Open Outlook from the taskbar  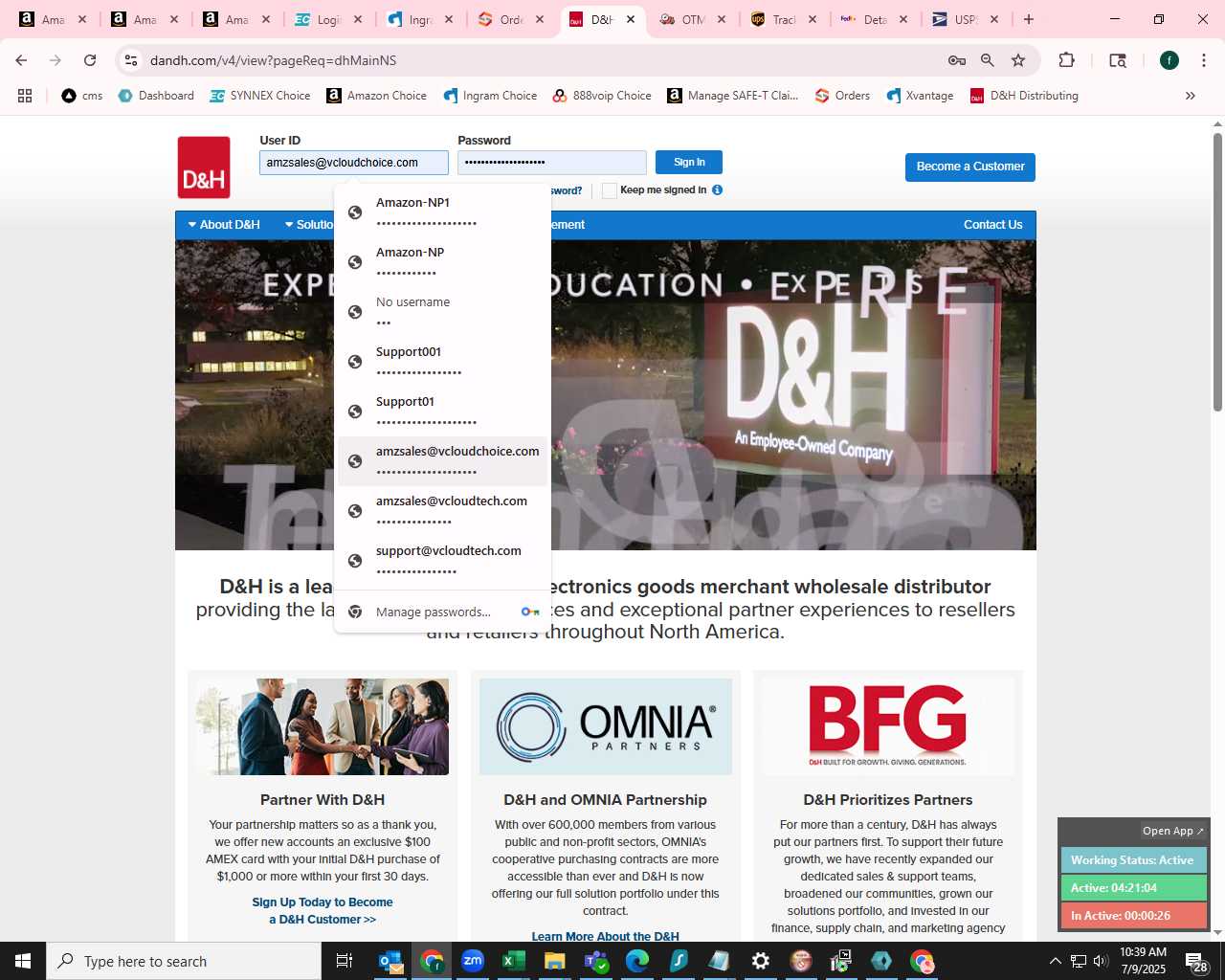tap(390, 961)
